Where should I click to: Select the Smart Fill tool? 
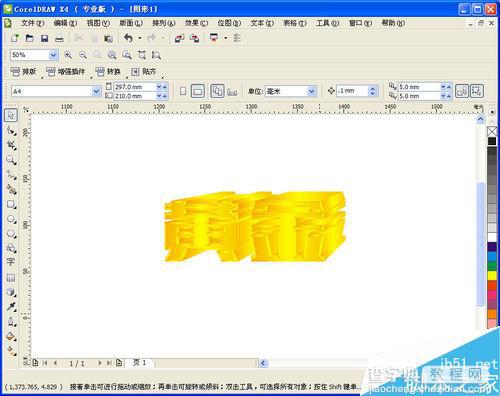11,189
